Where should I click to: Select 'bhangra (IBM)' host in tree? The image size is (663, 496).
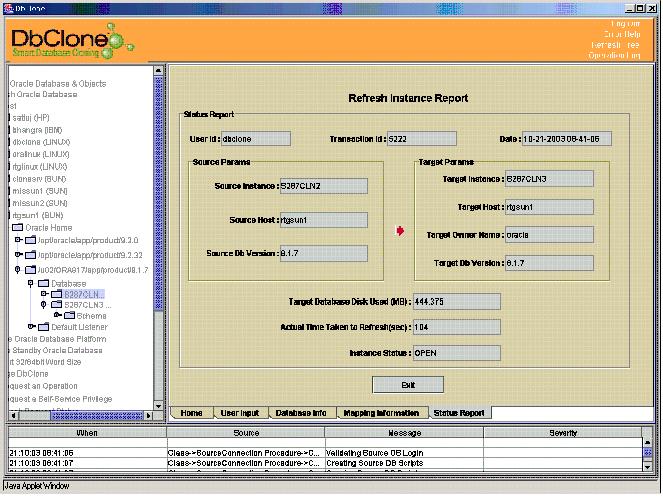[x=37, y=130]
